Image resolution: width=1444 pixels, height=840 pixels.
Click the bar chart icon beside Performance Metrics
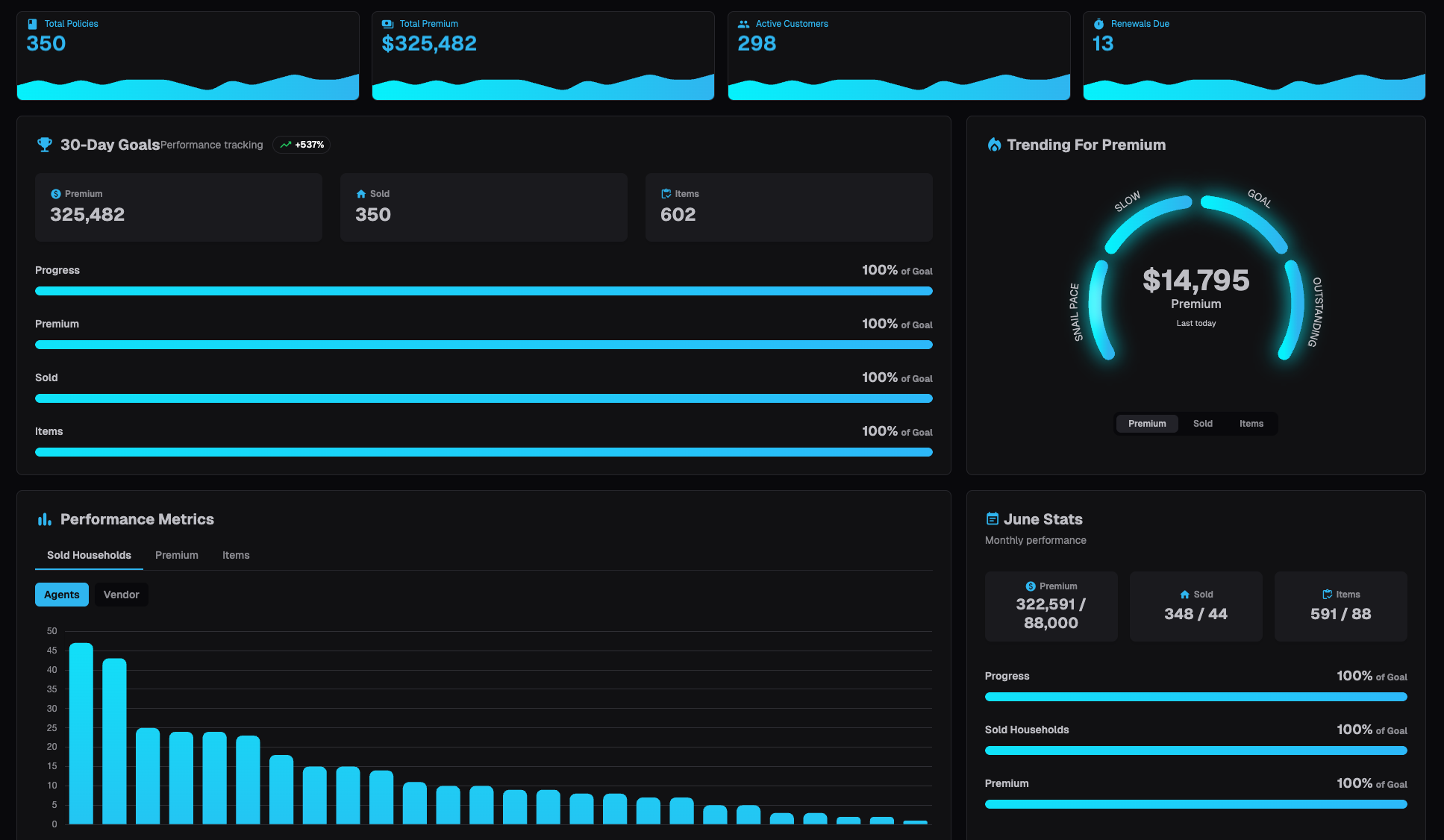click(x=45, y=519)
